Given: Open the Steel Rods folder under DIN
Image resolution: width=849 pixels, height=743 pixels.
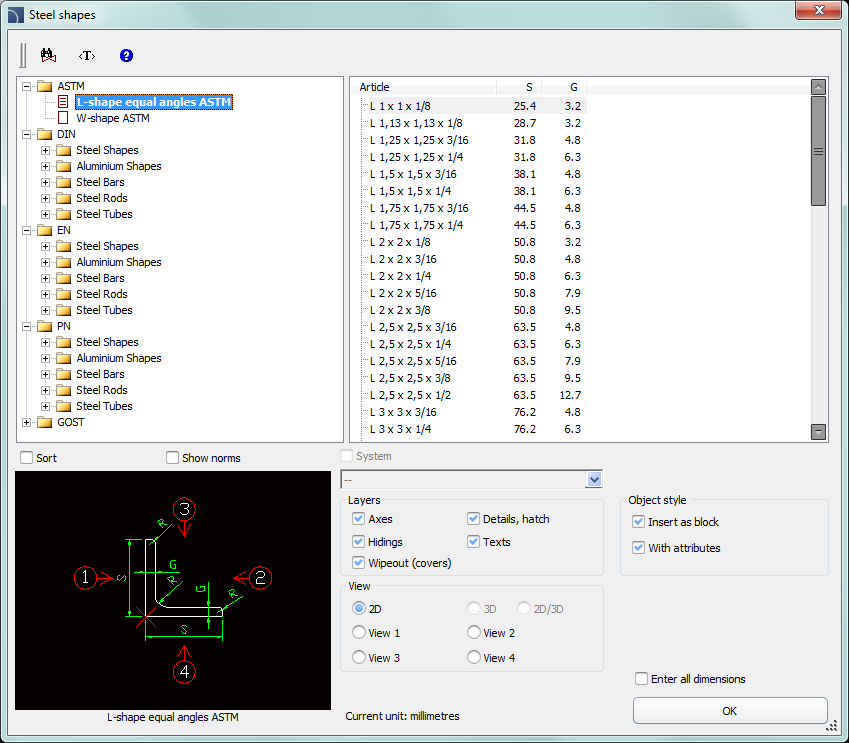Looking at the screenshot, I should 102,198.
